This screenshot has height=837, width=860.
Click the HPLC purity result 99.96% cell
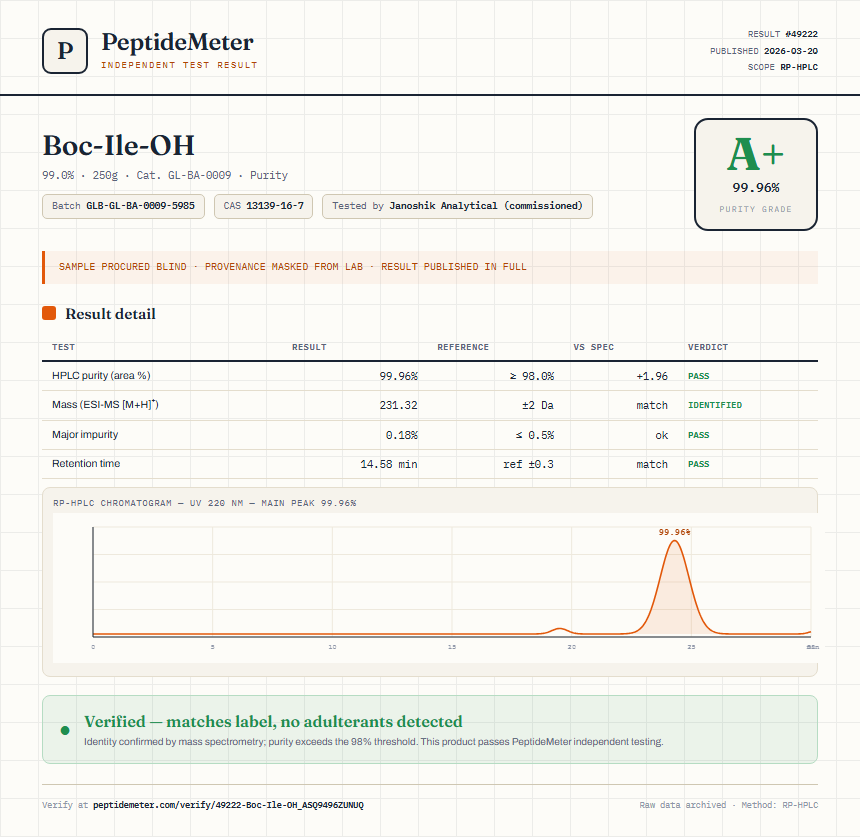[x=398, y=376]
